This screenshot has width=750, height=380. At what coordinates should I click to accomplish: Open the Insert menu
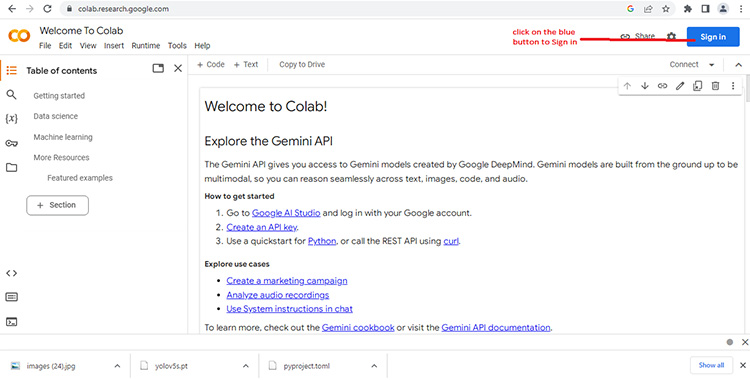click(114, 46)
